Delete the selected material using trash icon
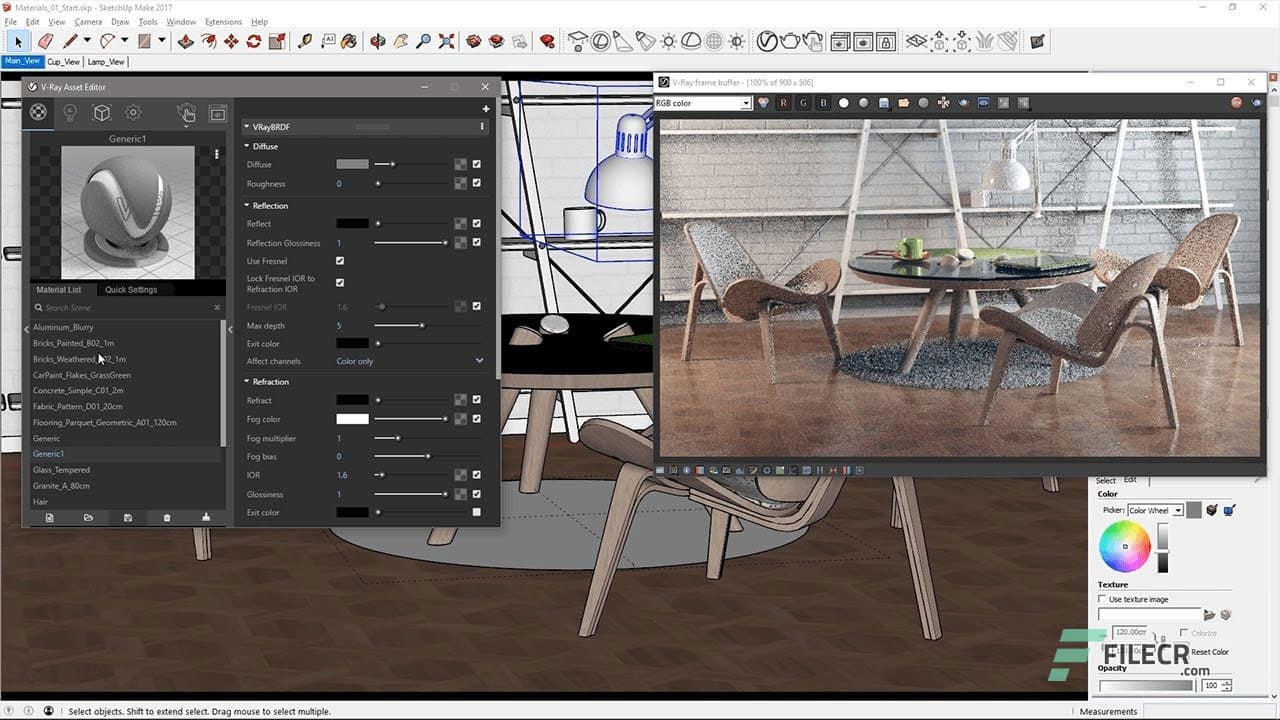The image size is (1280, 720). click(167, 518)
